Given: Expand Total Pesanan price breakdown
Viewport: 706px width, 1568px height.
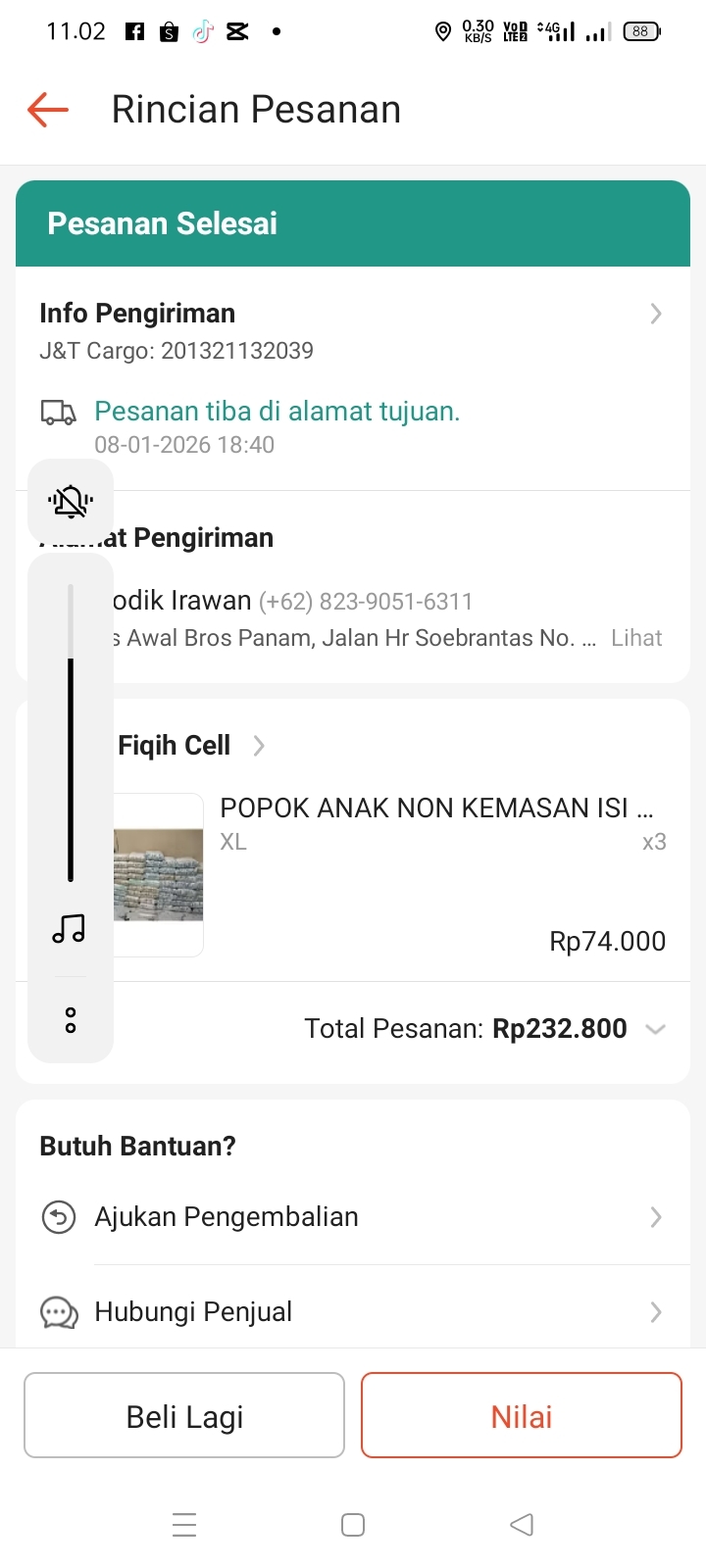Looking at the screenshot, I should tap(655, 1029).
